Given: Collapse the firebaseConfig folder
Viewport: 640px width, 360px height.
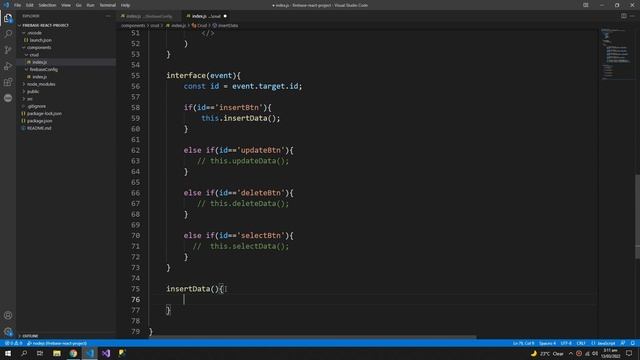Looking at the screenshot, I should [x=43, y=69].
